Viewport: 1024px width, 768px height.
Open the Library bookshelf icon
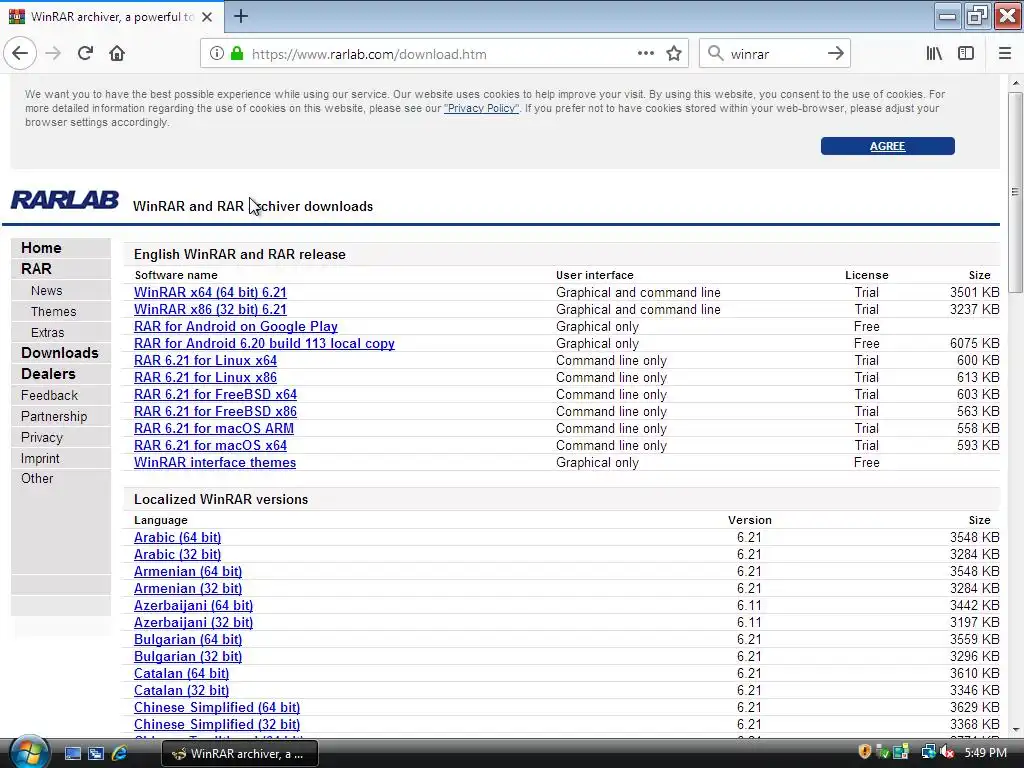coord(934,54)
